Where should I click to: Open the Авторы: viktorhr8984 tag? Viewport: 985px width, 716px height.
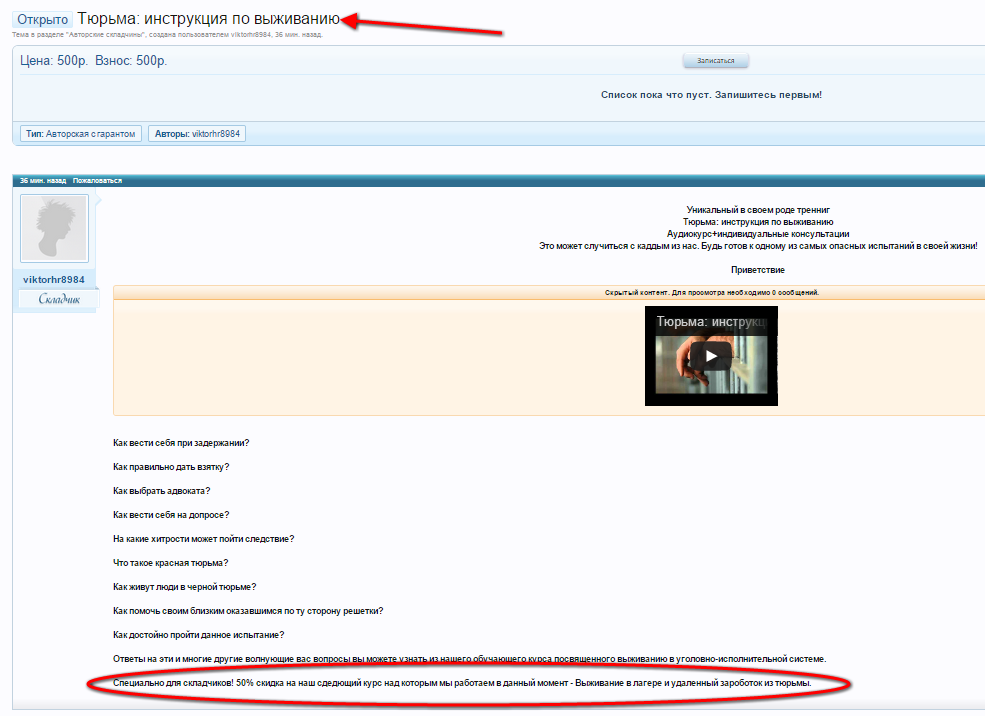pos(197,133)
